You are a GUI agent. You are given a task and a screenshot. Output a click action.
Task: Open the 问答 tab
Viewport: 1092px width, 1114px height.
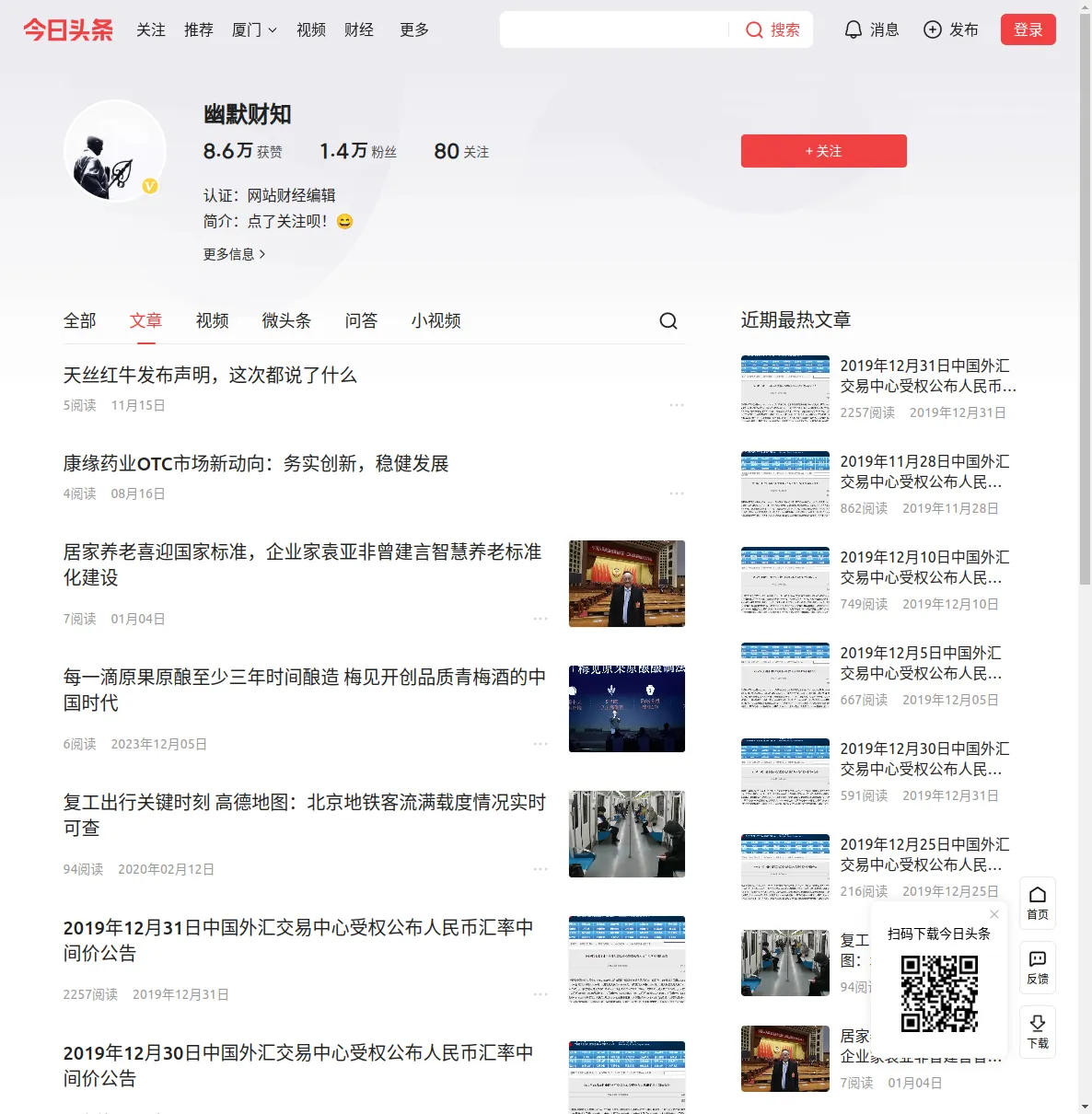click(x=362, y=320)
